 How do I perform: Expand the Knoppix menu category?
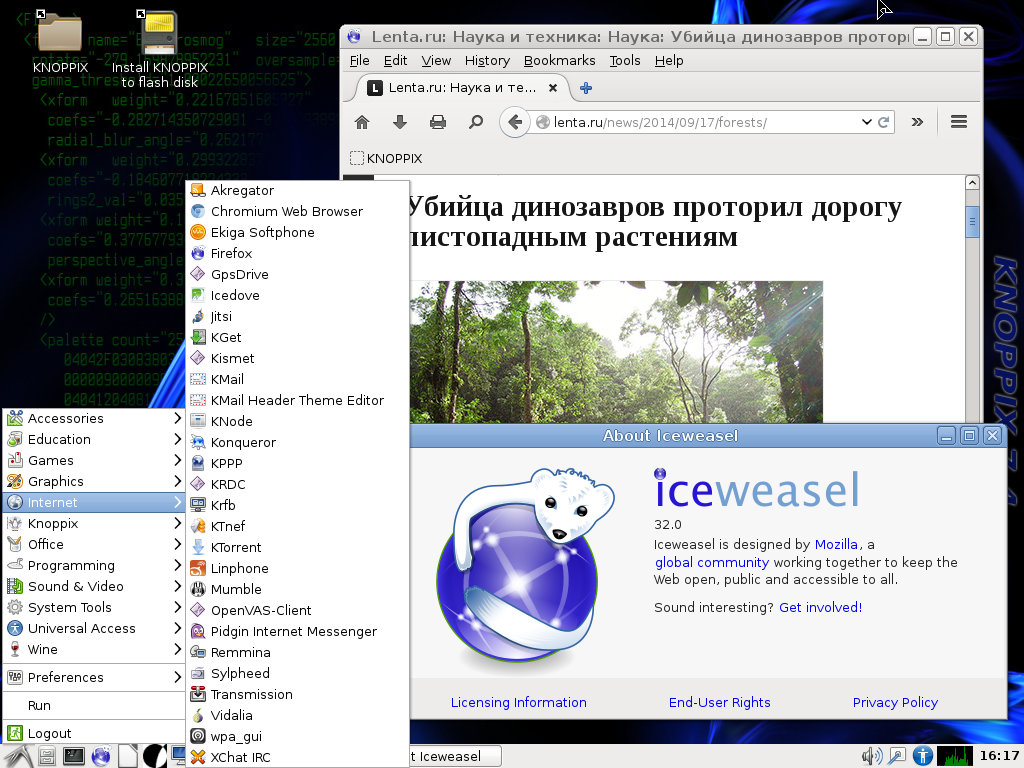click(94, 523)
